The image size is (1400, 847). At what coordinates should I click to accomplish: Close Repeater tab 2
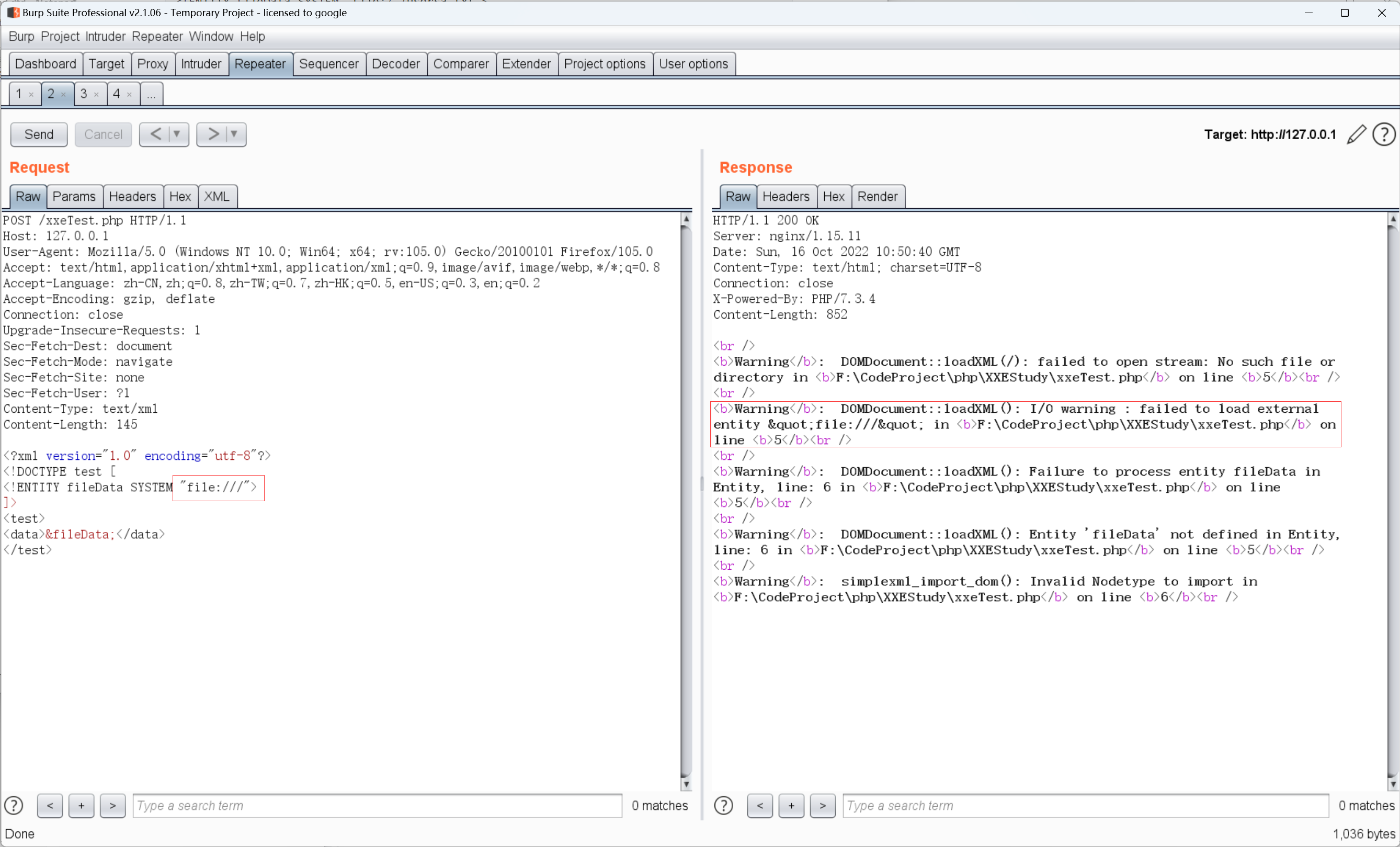coord(64,94)
